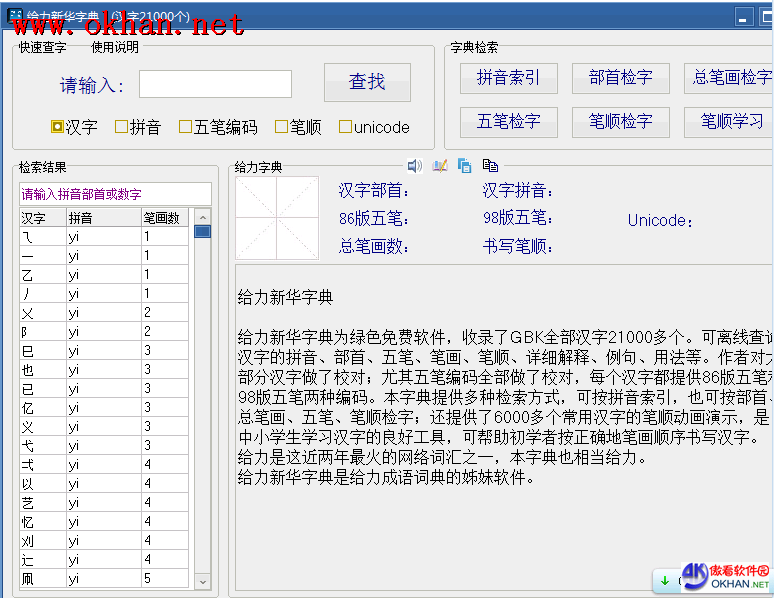Click the results list scrollbar down arrow

tap(202, 582)
